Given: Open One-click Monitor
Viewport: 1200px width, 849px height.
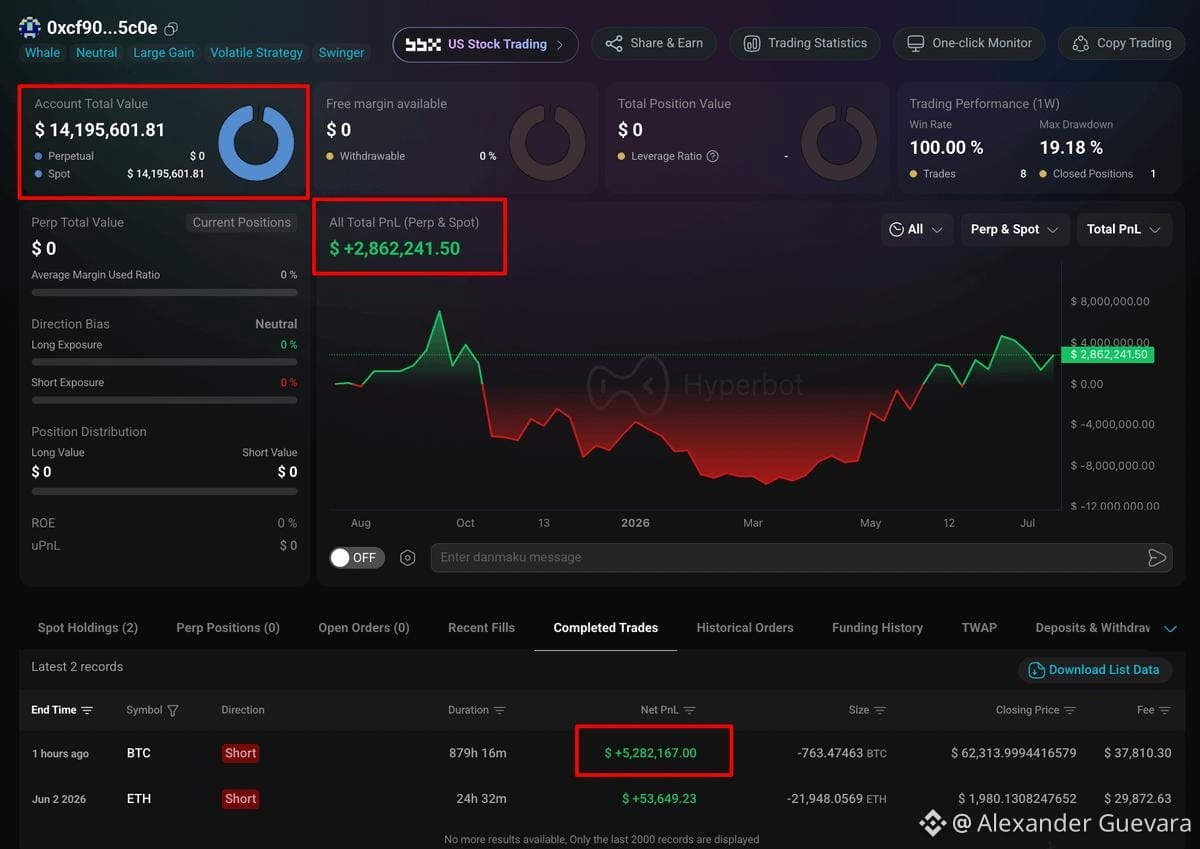Looking at the screenshot, I should (969, 44).
